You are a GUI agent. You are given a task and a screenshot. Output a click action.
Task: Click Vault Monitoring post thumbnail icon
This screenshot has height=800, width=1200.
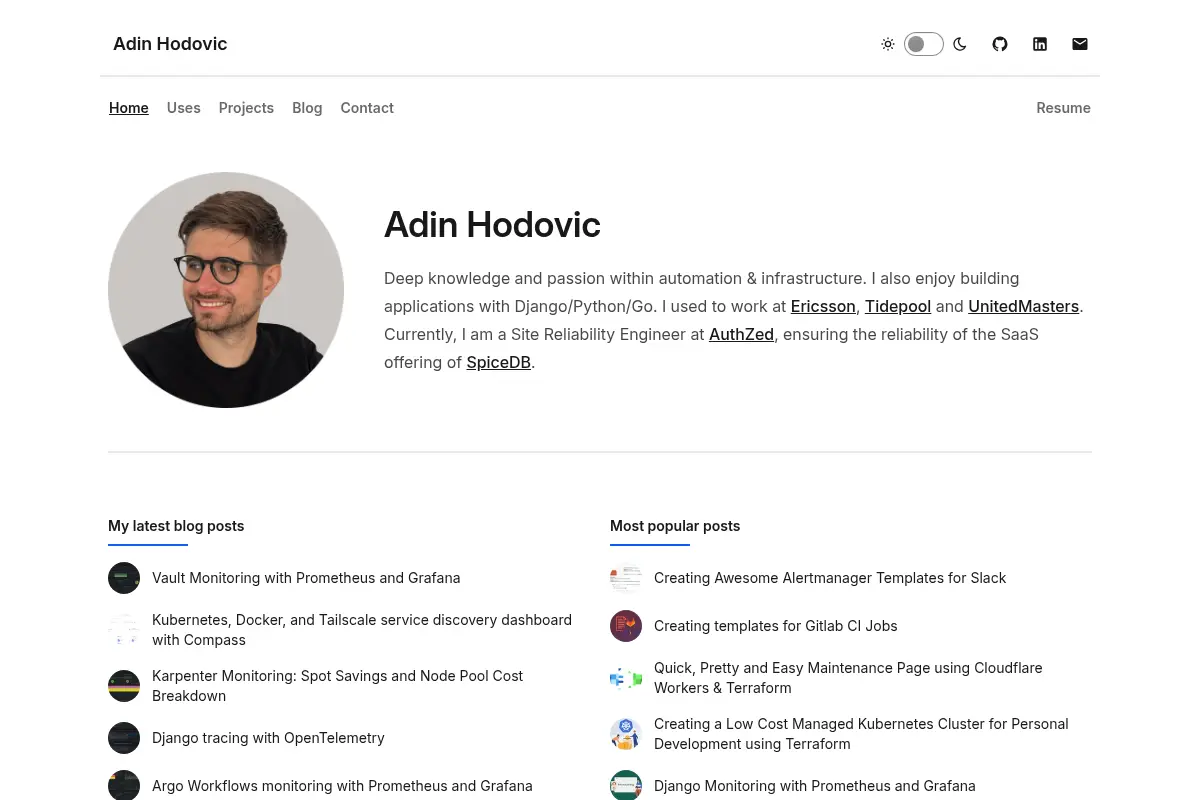point(124,578)
